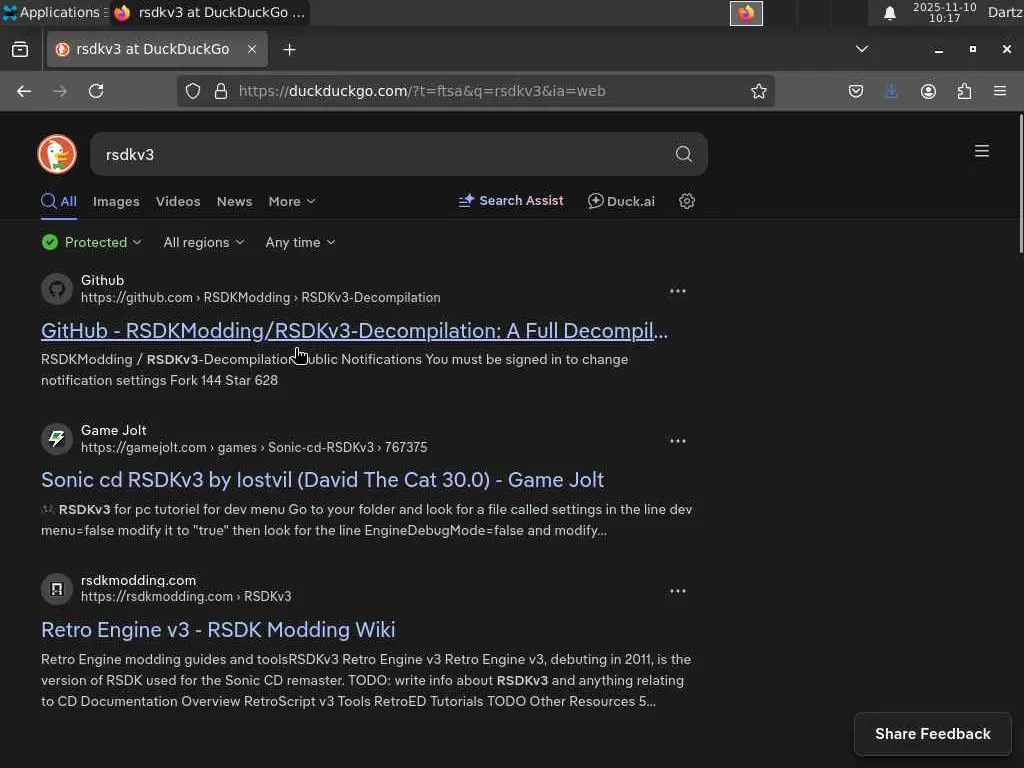
Task: Click the DuckDuckGo logo
Action: (57, 154)
